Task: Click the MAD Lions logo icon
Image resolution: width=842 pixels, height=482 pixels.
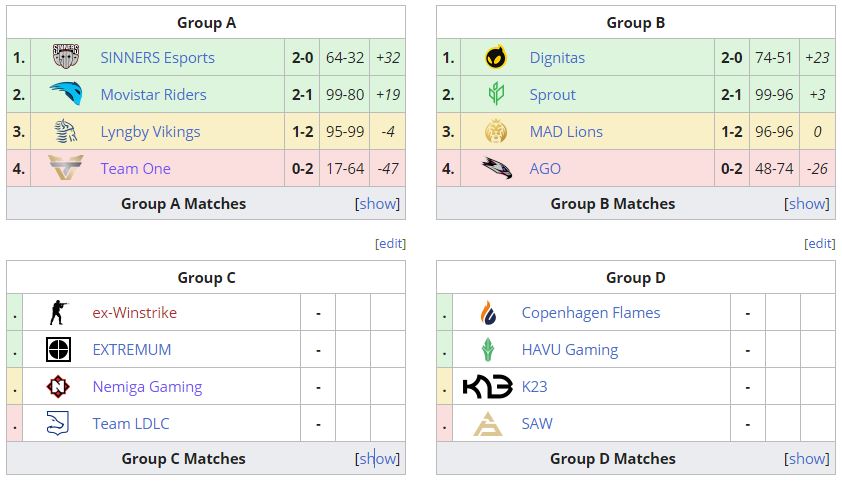Action: (x=495, y=132)
